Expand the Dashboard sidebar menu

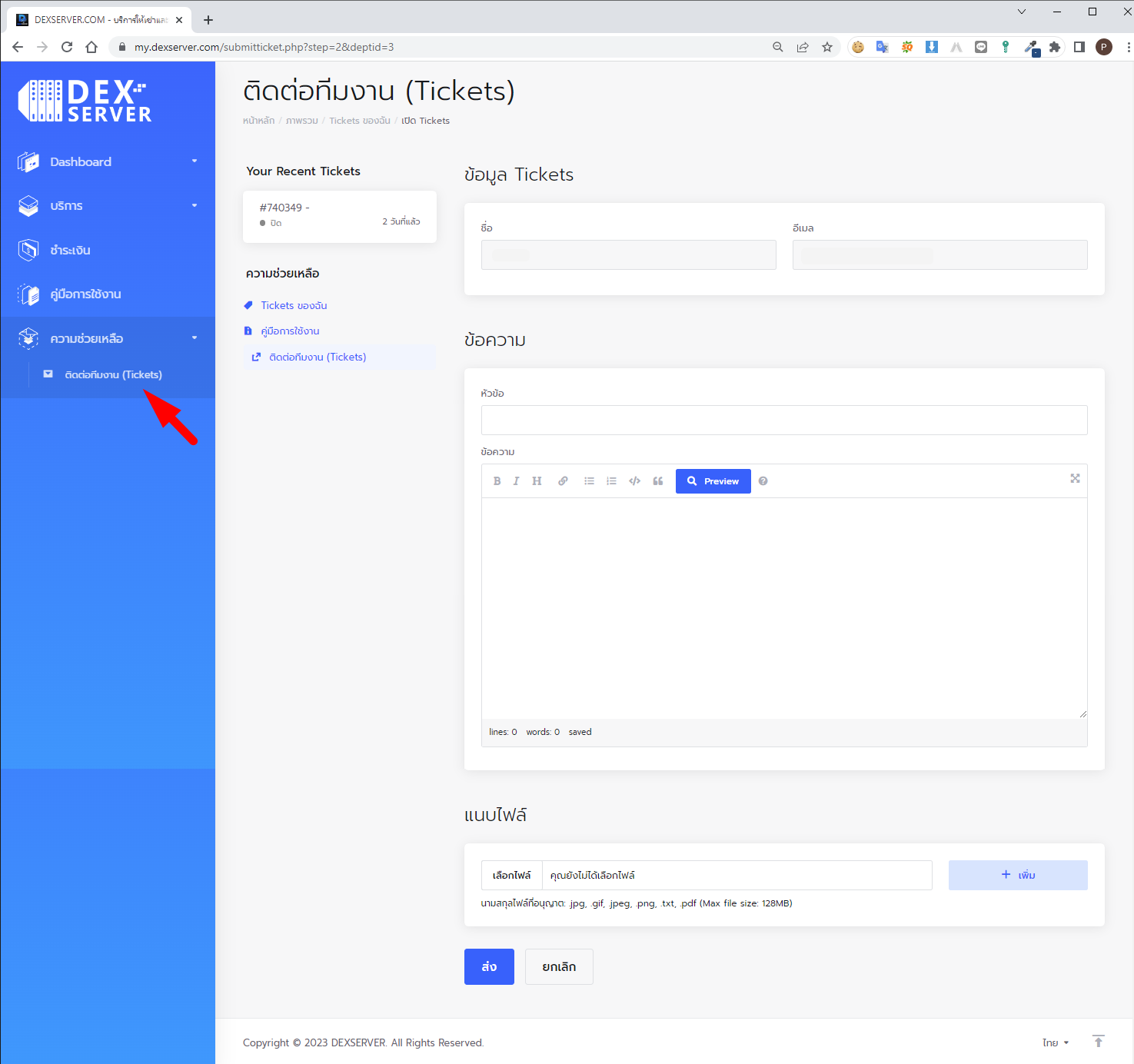click(108, 161)
